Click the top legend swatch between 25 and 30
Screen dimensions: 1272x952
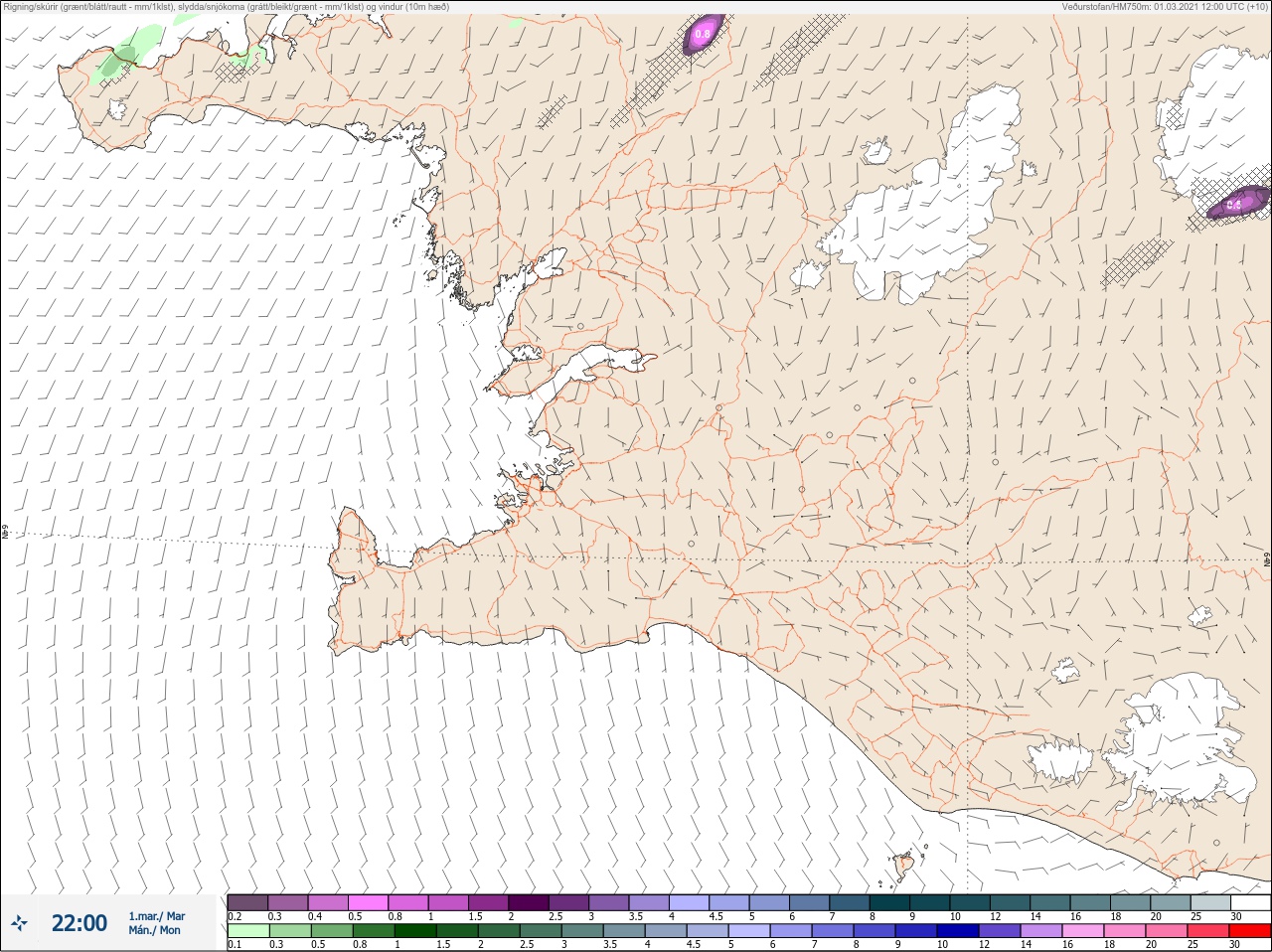[x=1209, y=902]
